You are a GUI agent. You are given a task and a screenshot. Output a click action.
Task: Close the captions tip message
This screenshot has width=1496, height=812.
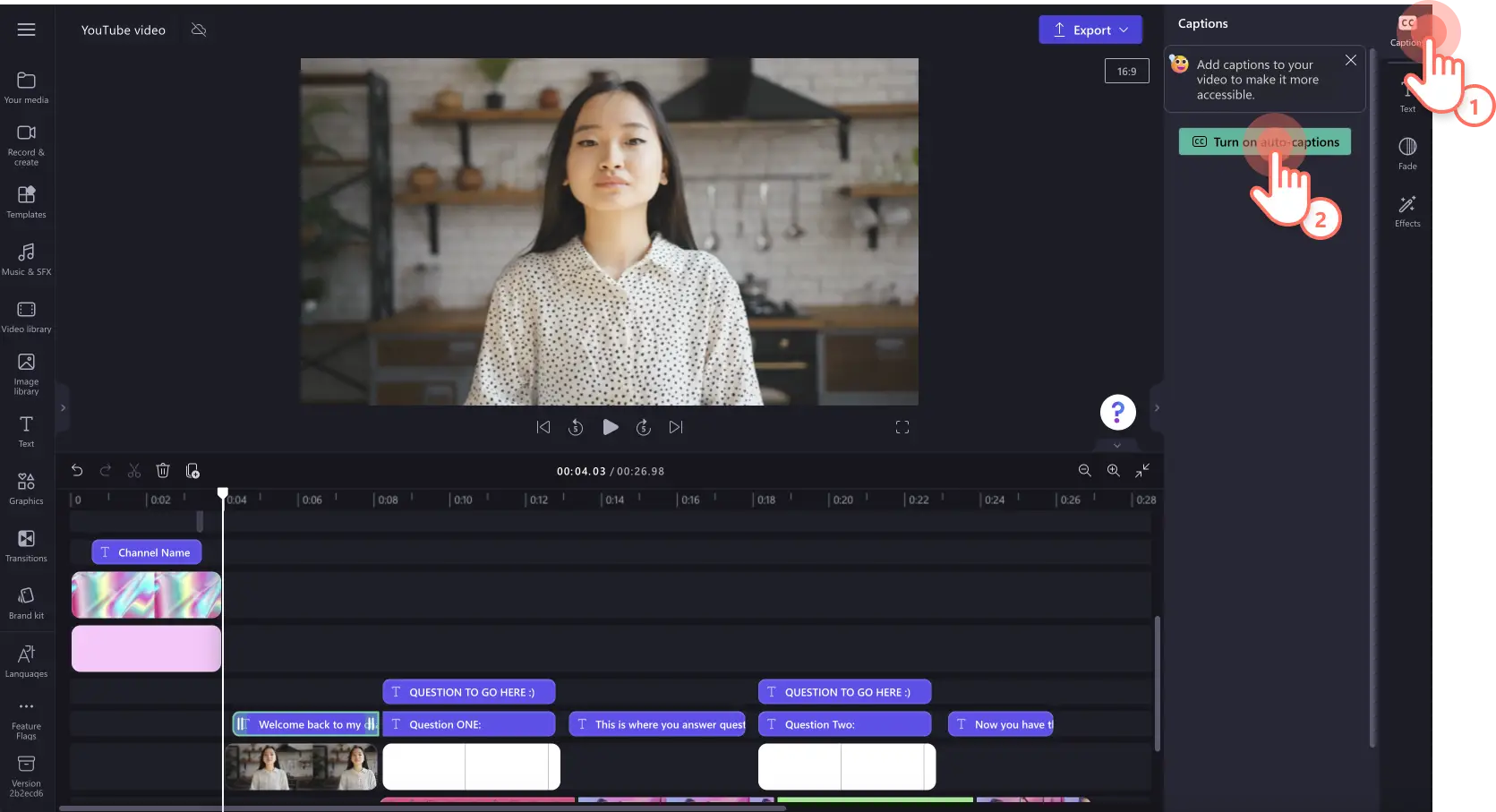point(1350,60)
